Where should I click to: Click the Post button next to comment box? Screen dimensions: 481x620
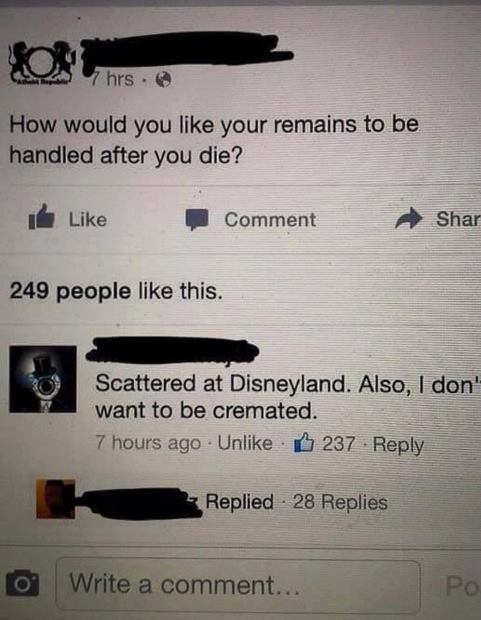point(463,586)
